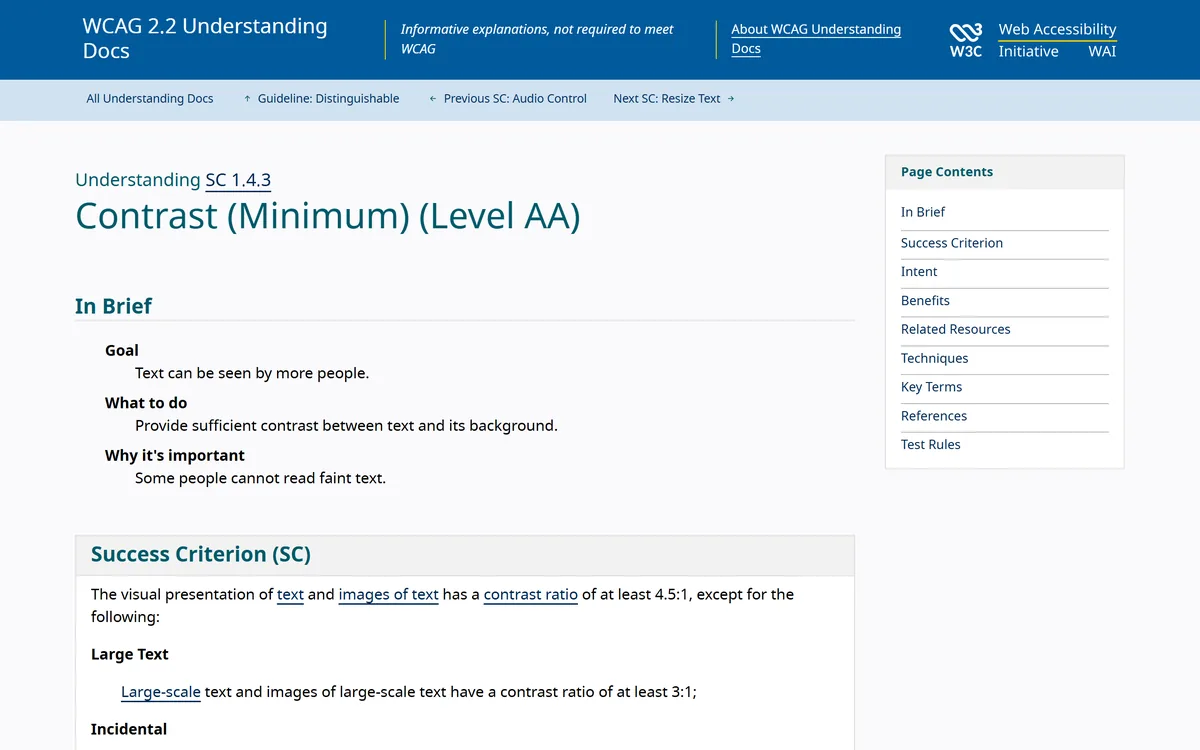
Task: Open the Large-scale definition link
Action: [161, 691]
